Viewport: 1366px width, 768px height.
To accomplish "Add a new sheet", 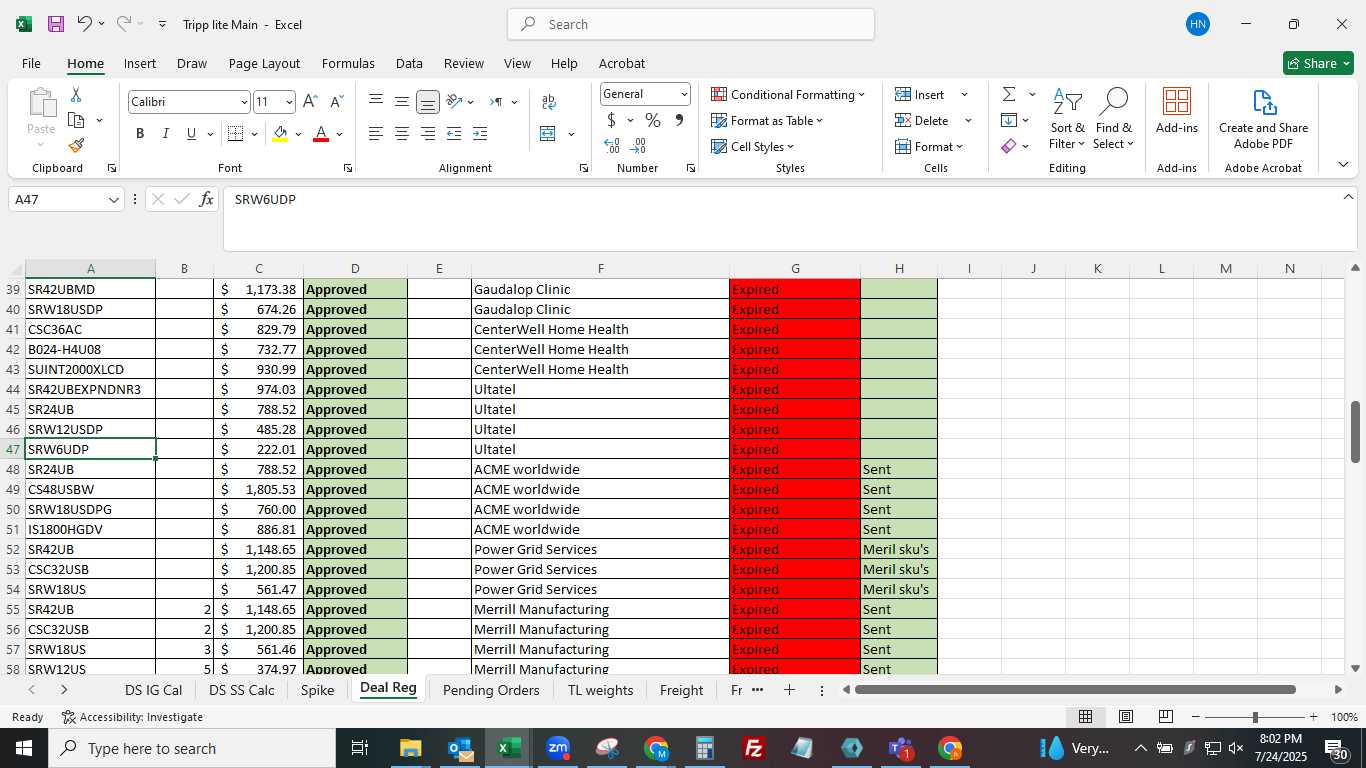I will (789, 690).
